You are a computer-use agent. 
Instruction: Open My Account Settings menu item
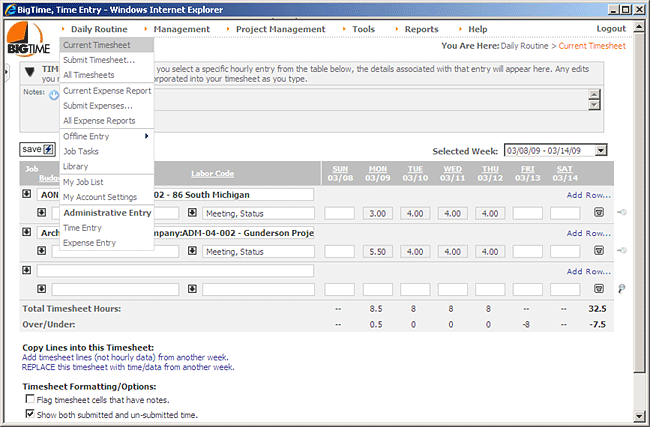(107, 197)
